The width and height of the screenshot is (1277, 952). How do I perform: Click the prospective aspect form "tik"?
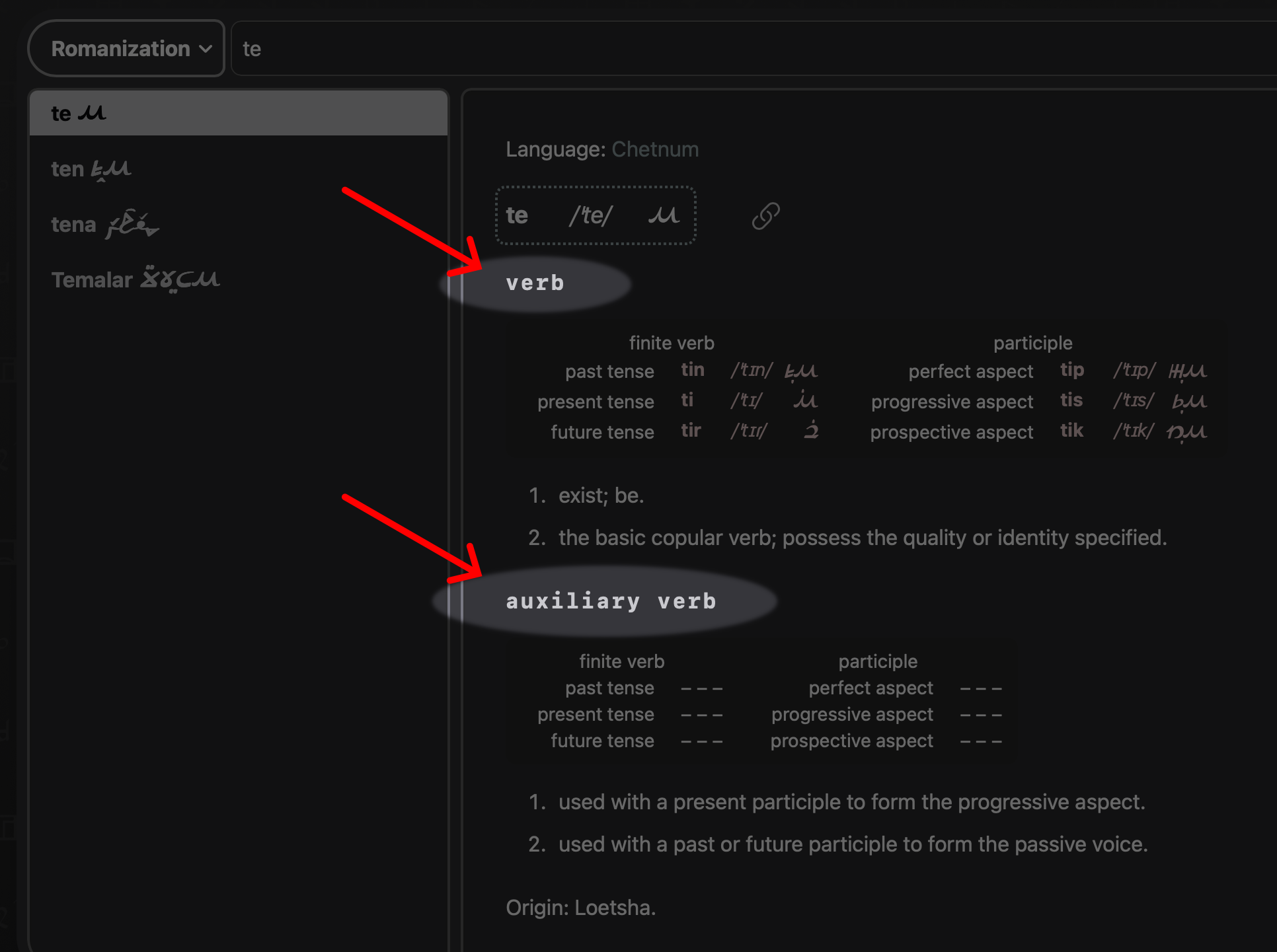pos(1071,431)
